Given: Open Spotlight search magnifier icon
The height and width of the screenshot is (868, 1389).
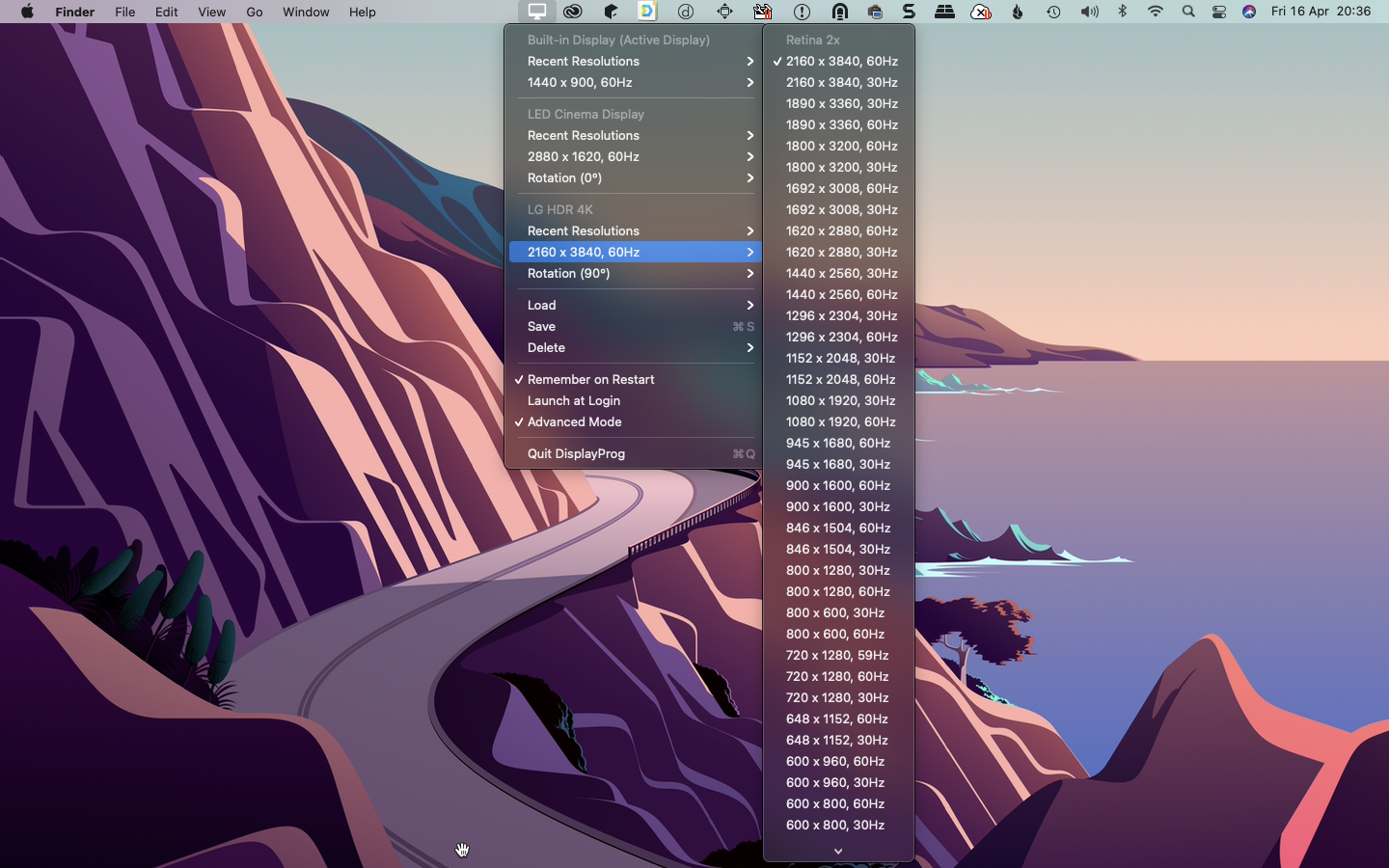Looking at the screenshot, I should coord(1188,12).
